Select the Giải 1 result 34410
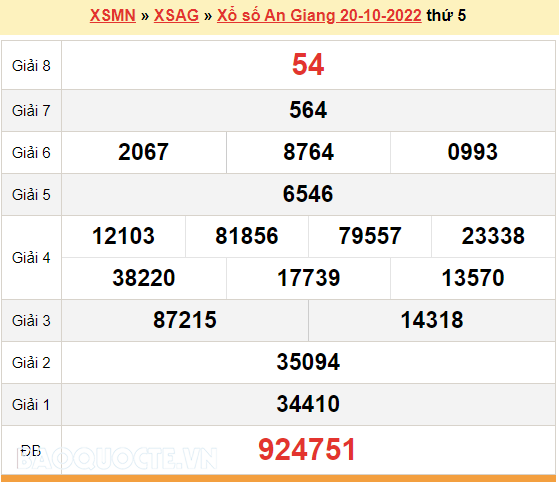Screen dimensions: 559x482 click(308, 404)
